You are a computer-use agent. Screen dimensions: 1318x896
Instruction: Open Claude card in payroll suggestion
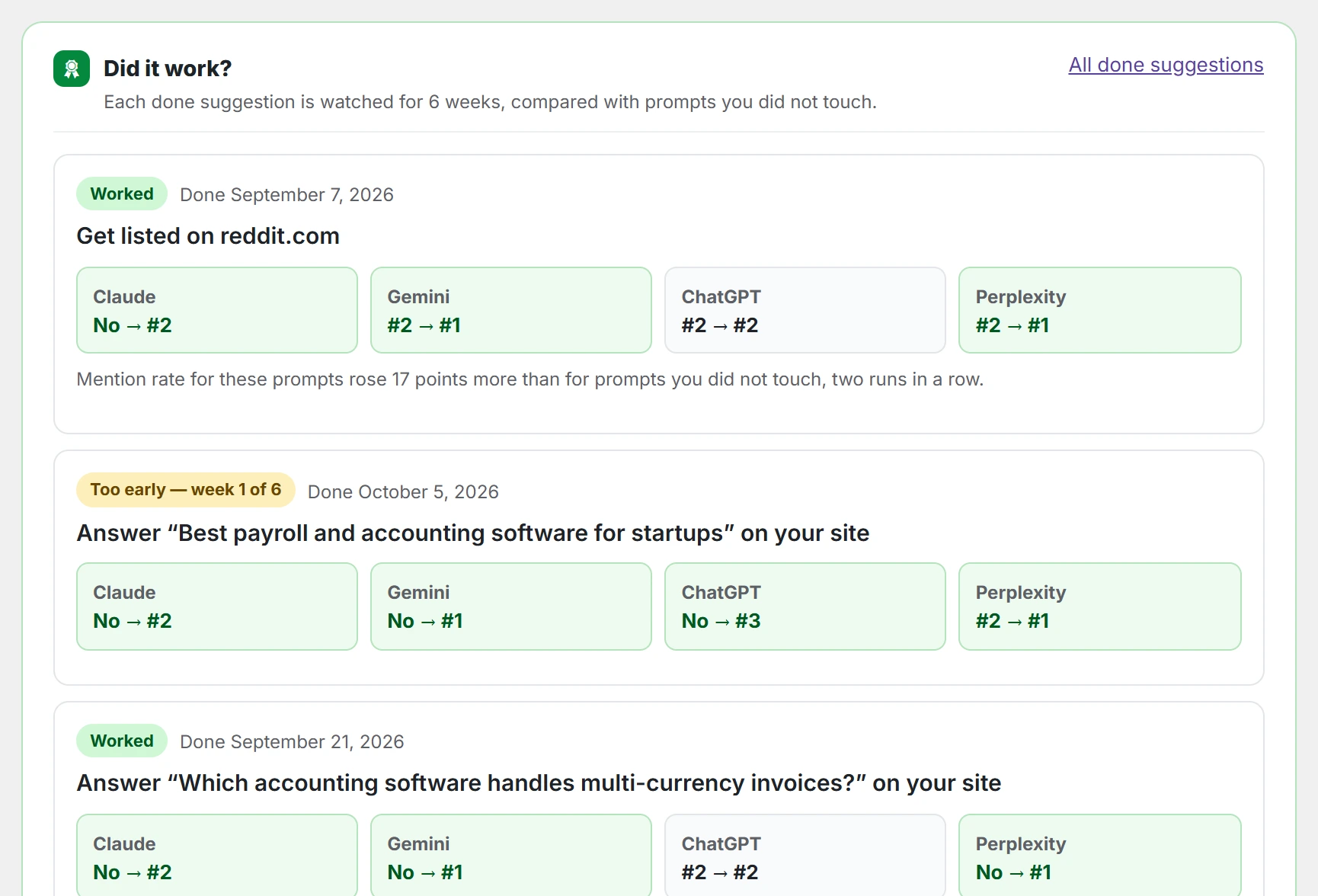click(217, 606)
